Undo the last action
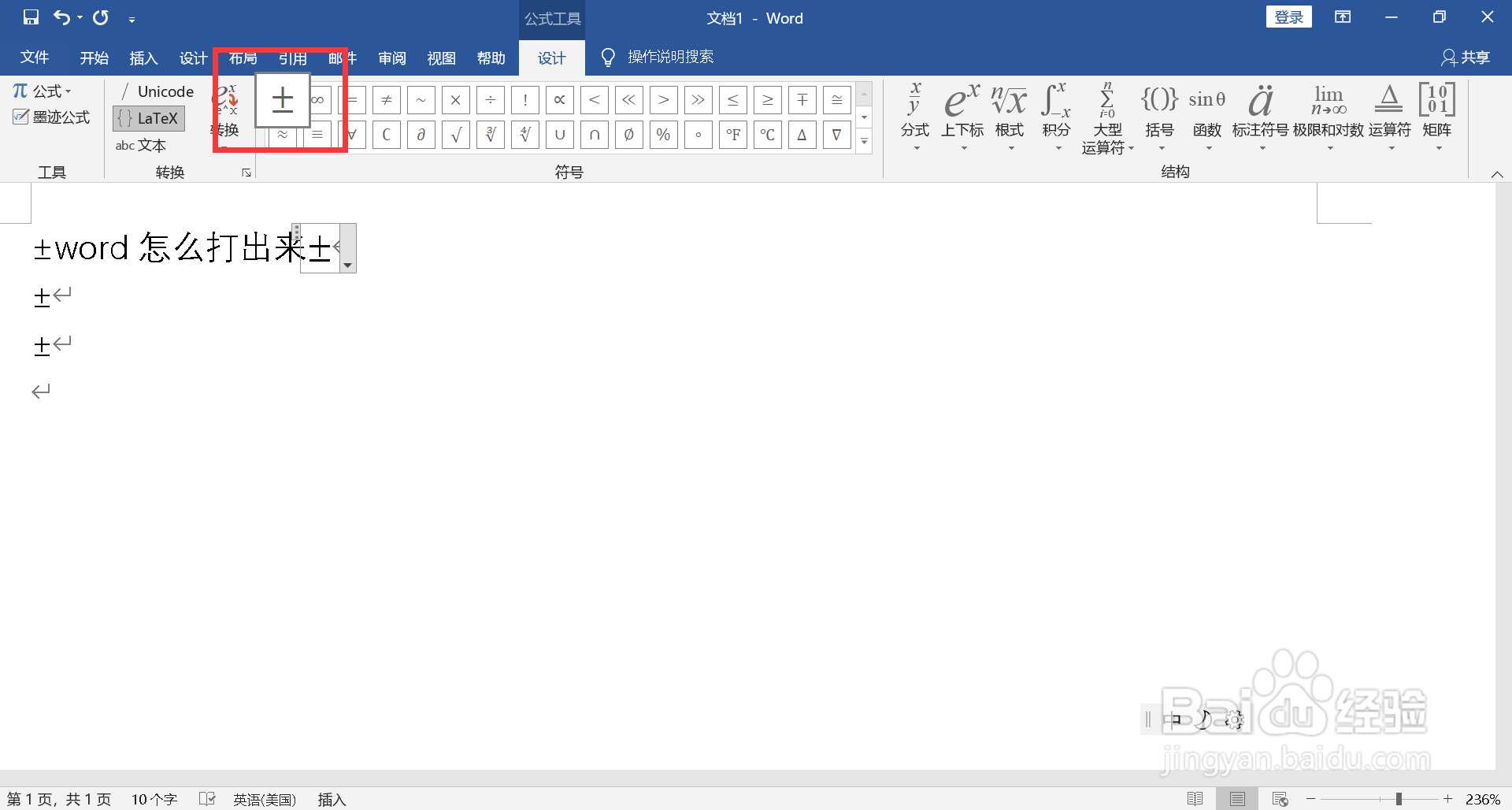1512x810 pixels. (x=61, y=17)
